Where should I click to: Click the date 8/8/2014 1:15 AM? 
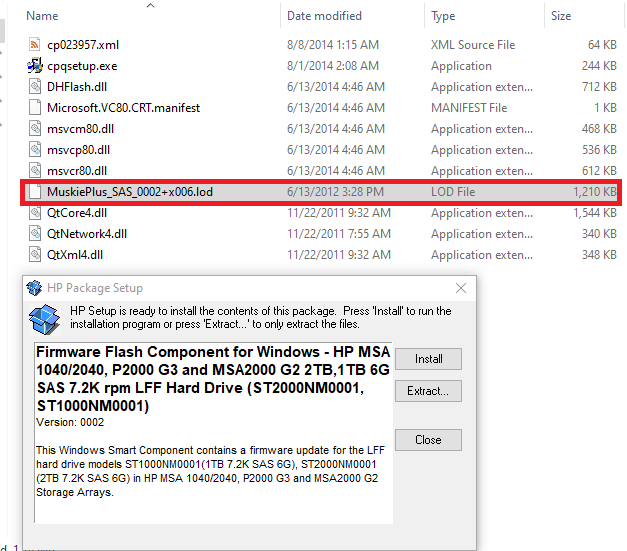point(333,44)
